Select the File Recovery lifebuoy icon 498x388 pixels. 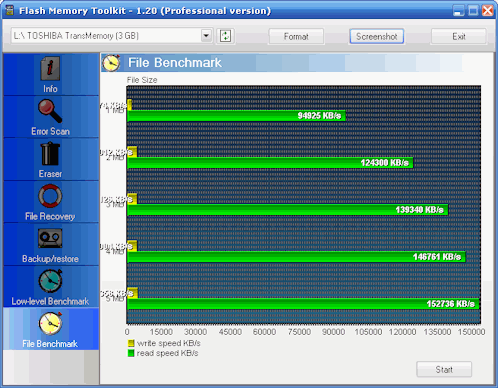pos(50,196)
